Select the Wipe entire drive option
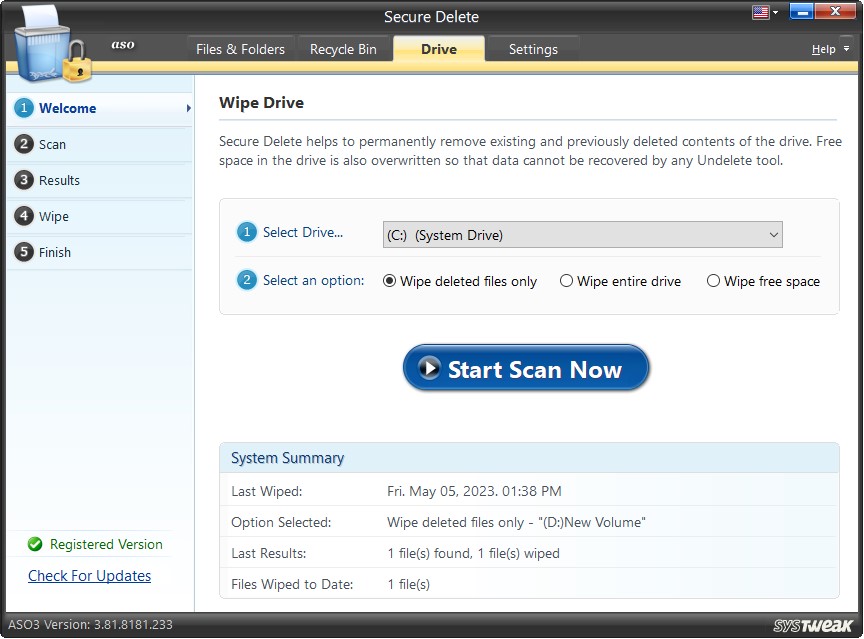 pos(567,281)
